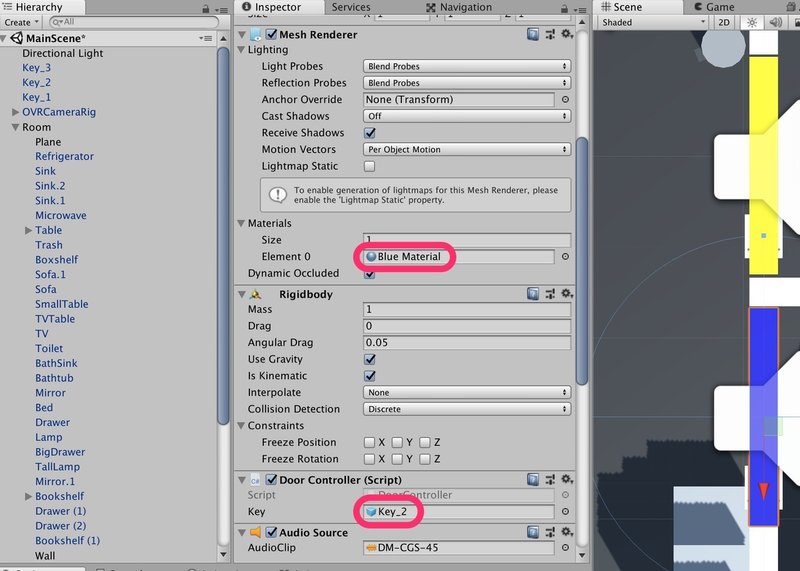
Task: Open Light Probes dropdown
Action: [467, 66]
